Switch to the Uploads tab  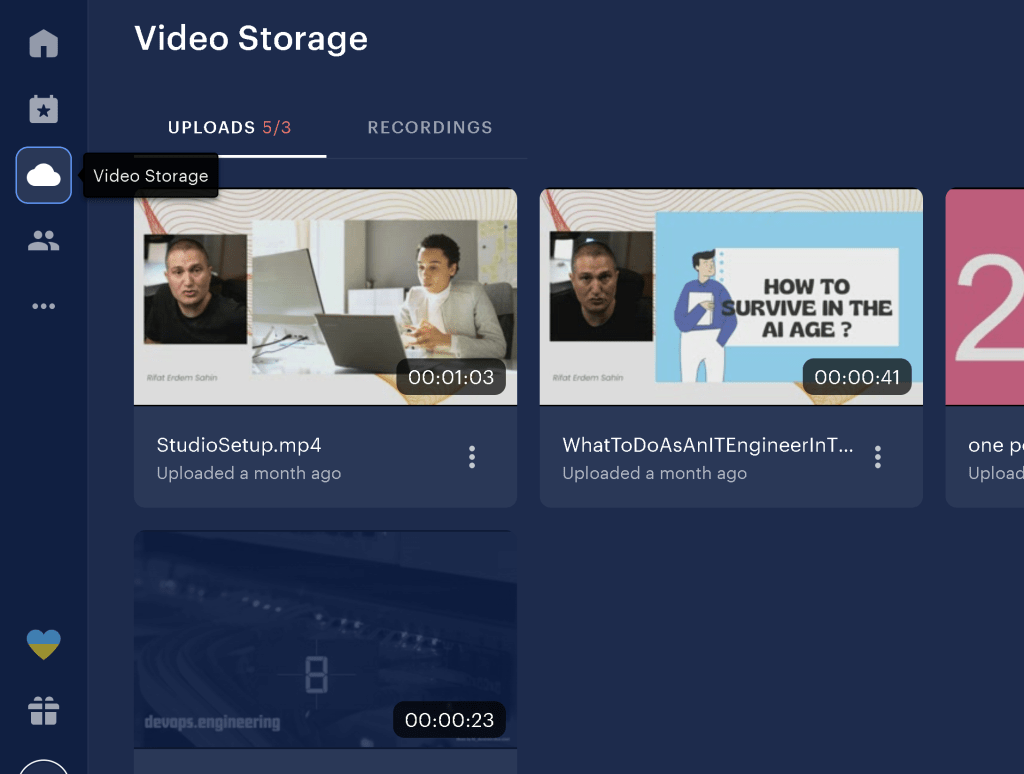230,127
